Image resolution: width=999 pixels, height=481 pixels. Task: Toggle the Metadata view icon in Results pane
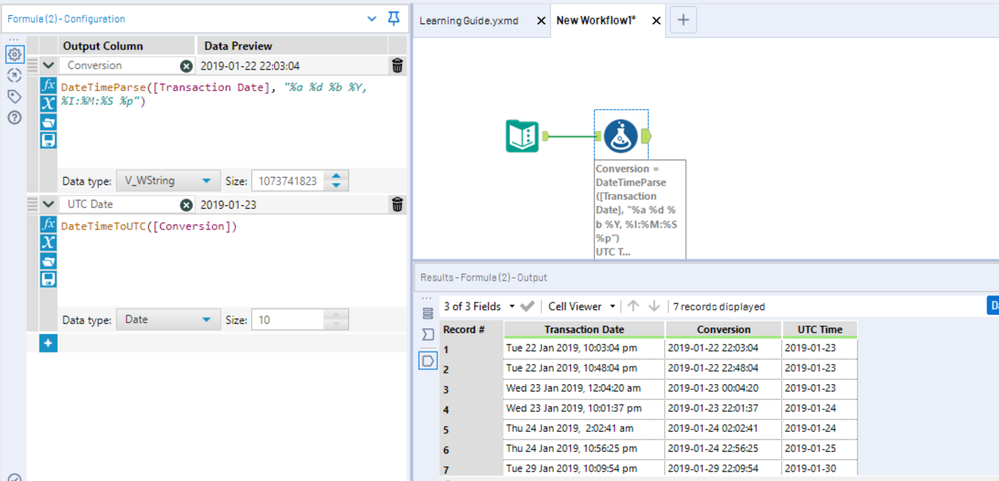[428, 335]
